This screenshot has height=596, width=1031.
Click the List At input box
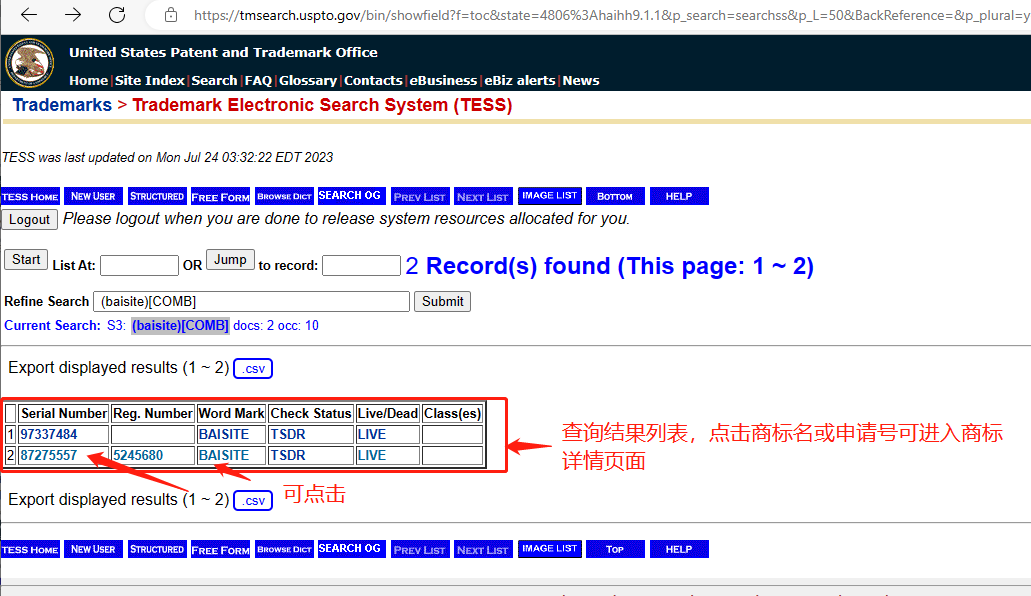pyautogui.click(x=139, y=266)
